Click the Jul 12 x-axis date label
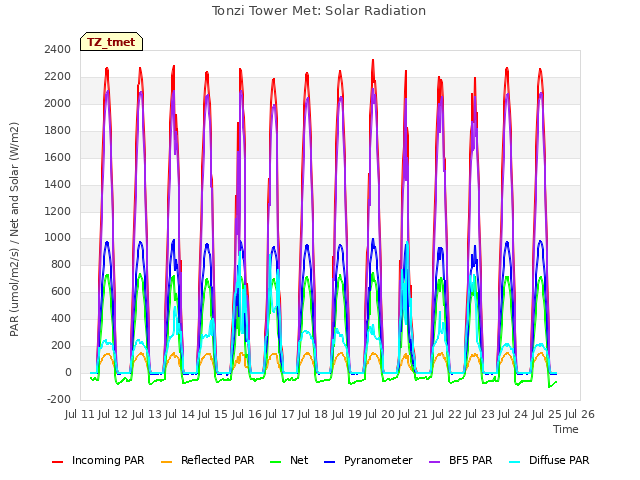Screen dimensions: 640x480 113,414
